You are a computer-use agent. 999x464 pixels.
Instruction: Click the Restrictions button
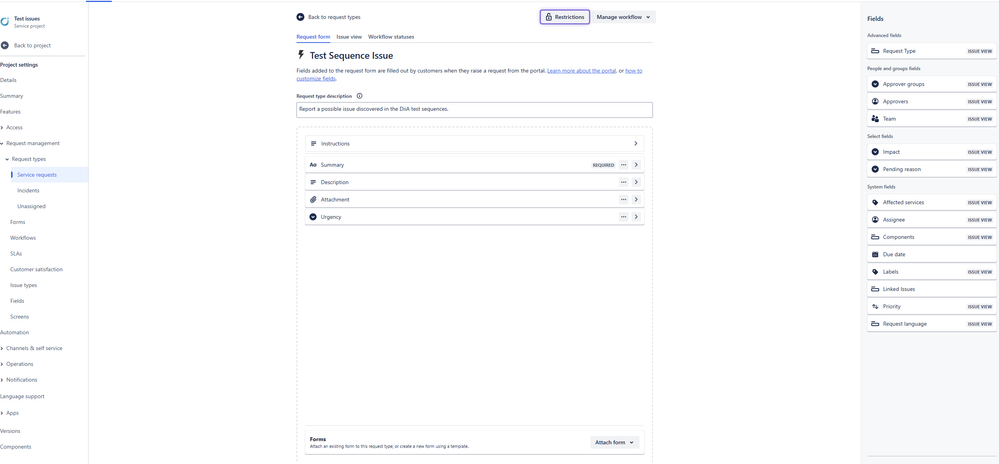(x=564, y=17)
